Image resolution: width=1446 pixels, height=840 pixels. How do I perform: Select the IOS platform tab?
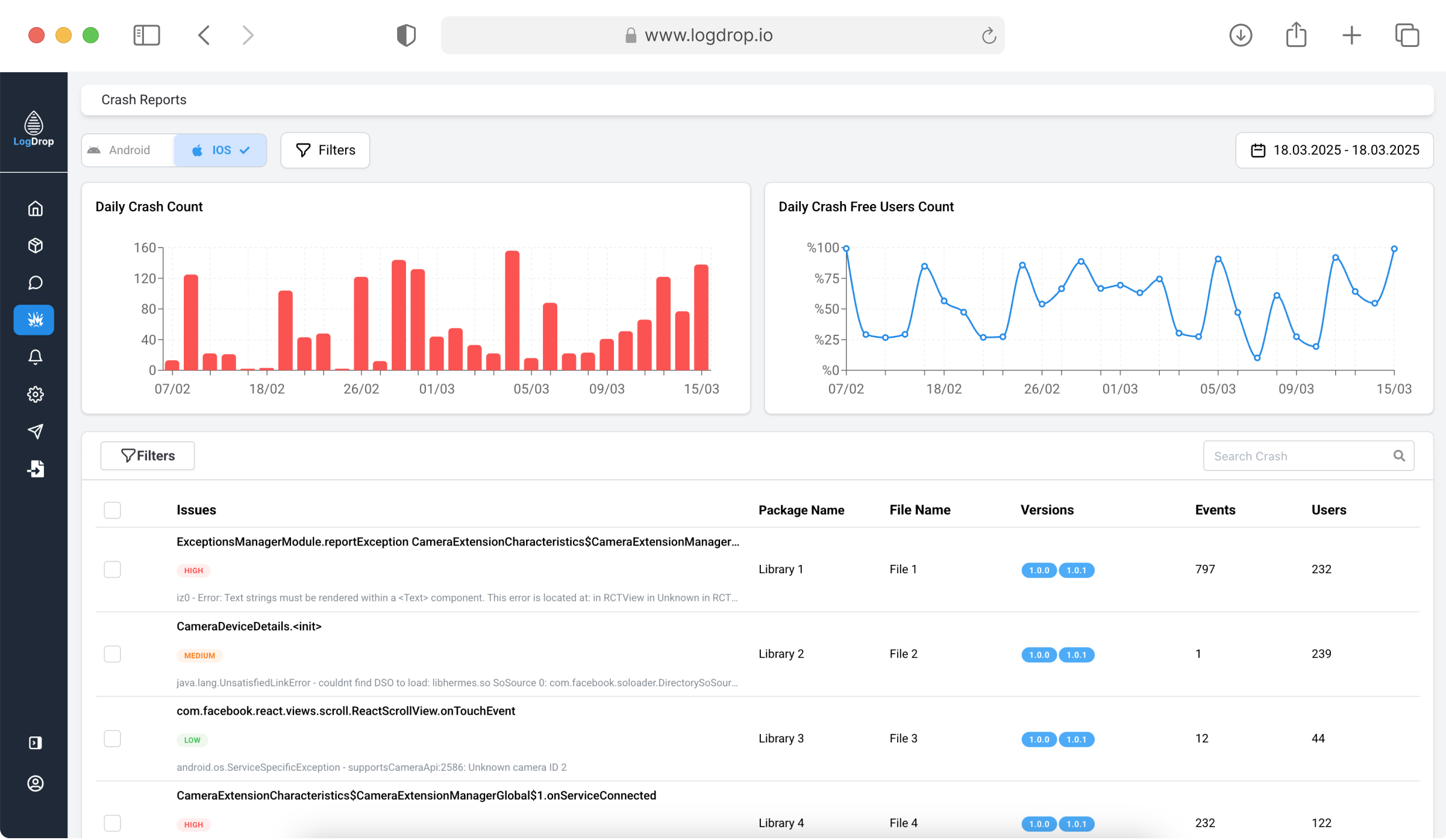pos(221,150)
